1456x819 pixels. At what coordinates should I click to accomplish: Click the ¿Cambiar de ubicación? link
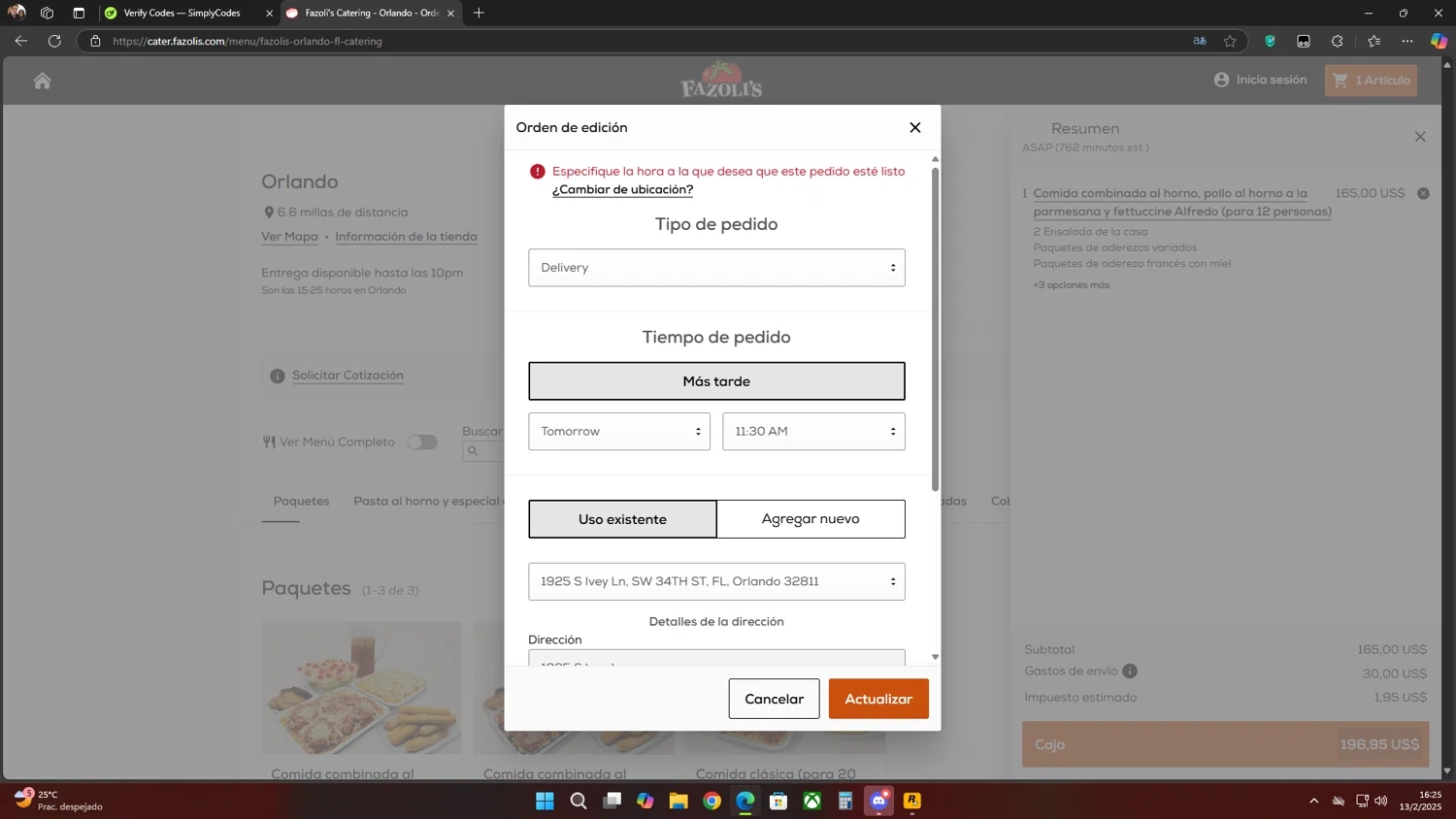click(622, 190)
